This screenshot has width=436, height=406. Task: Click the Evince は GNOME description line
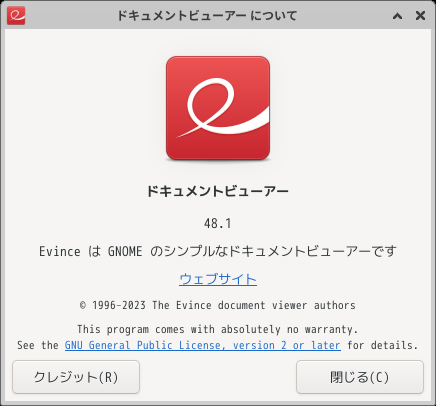[218, 251]
